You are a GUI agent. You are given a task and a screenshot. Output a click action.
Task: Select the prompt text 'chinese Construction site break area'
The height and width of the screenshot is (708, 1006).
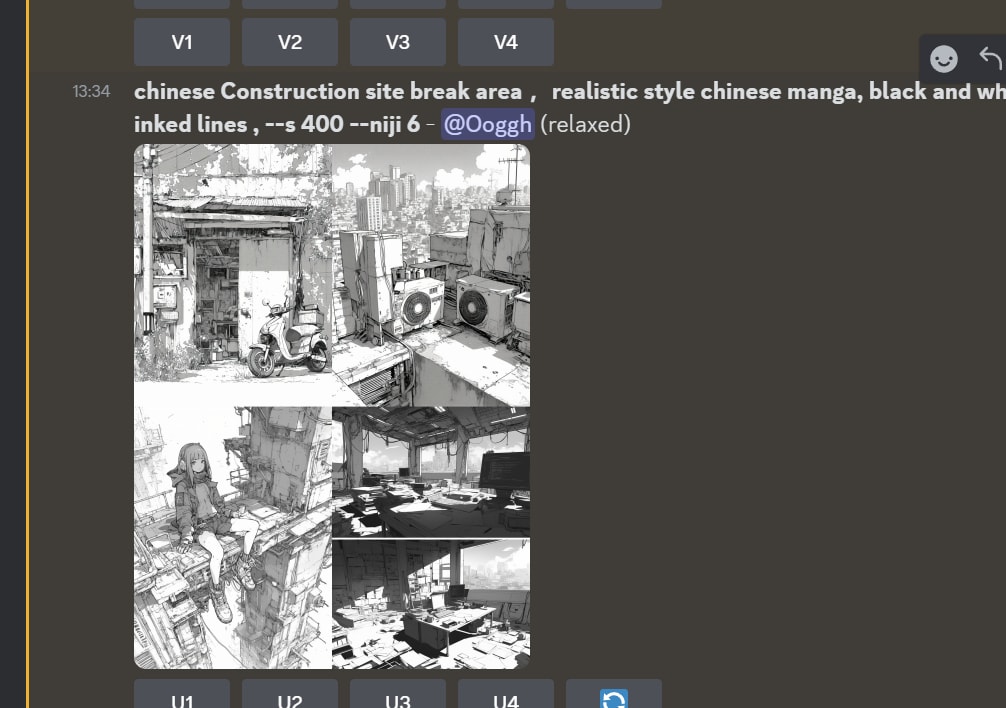[328, 91]
